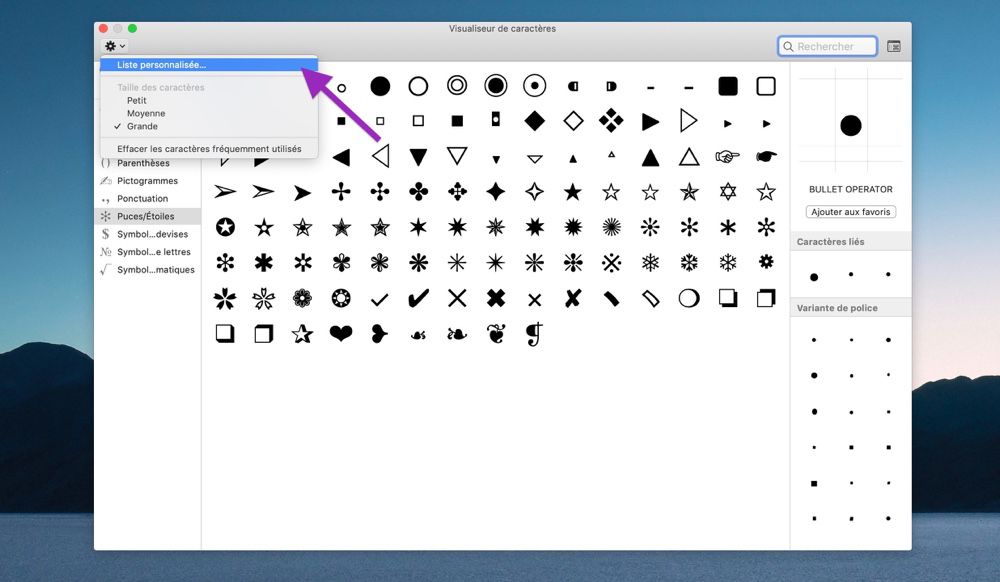Viewport: 1000px width, 582px height.
Task: Pick the Star of David character
Action: point(728,191)
